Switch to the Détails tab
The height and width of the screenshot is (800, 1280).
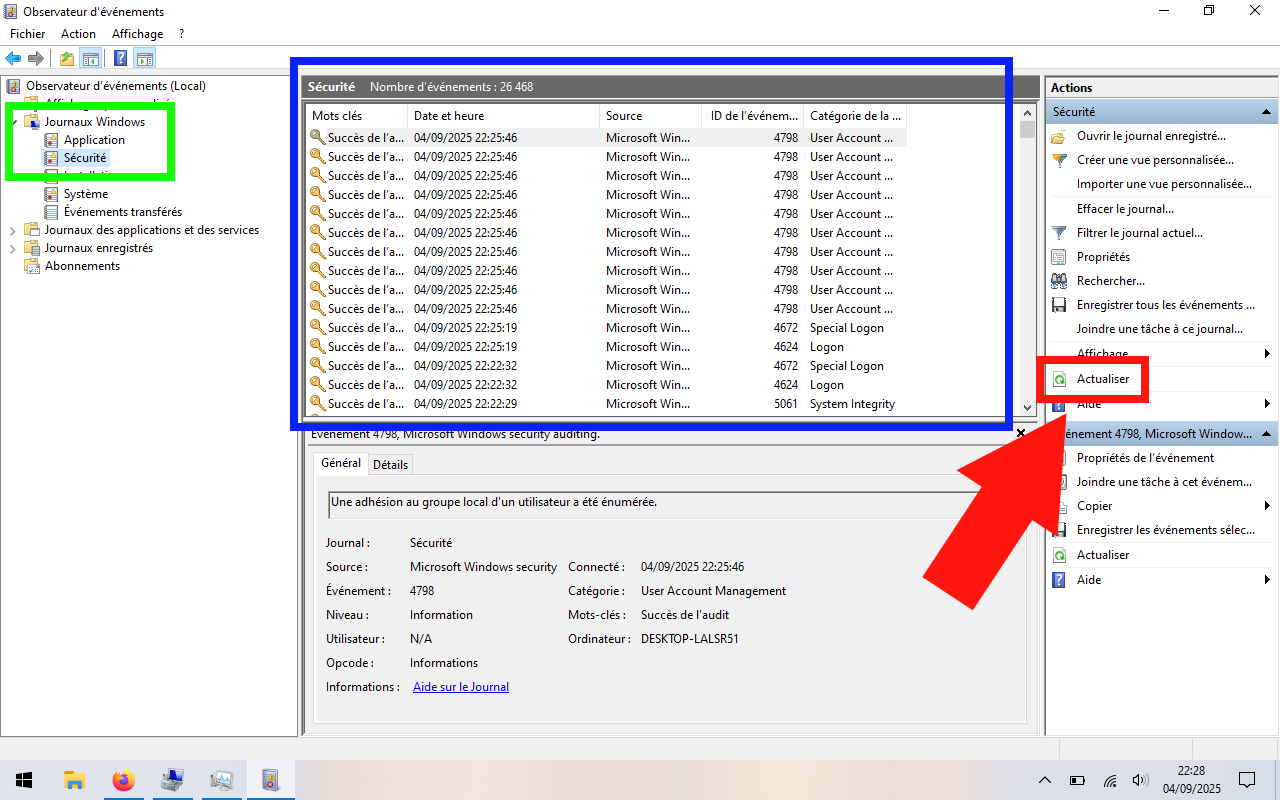tap(390, 465)
